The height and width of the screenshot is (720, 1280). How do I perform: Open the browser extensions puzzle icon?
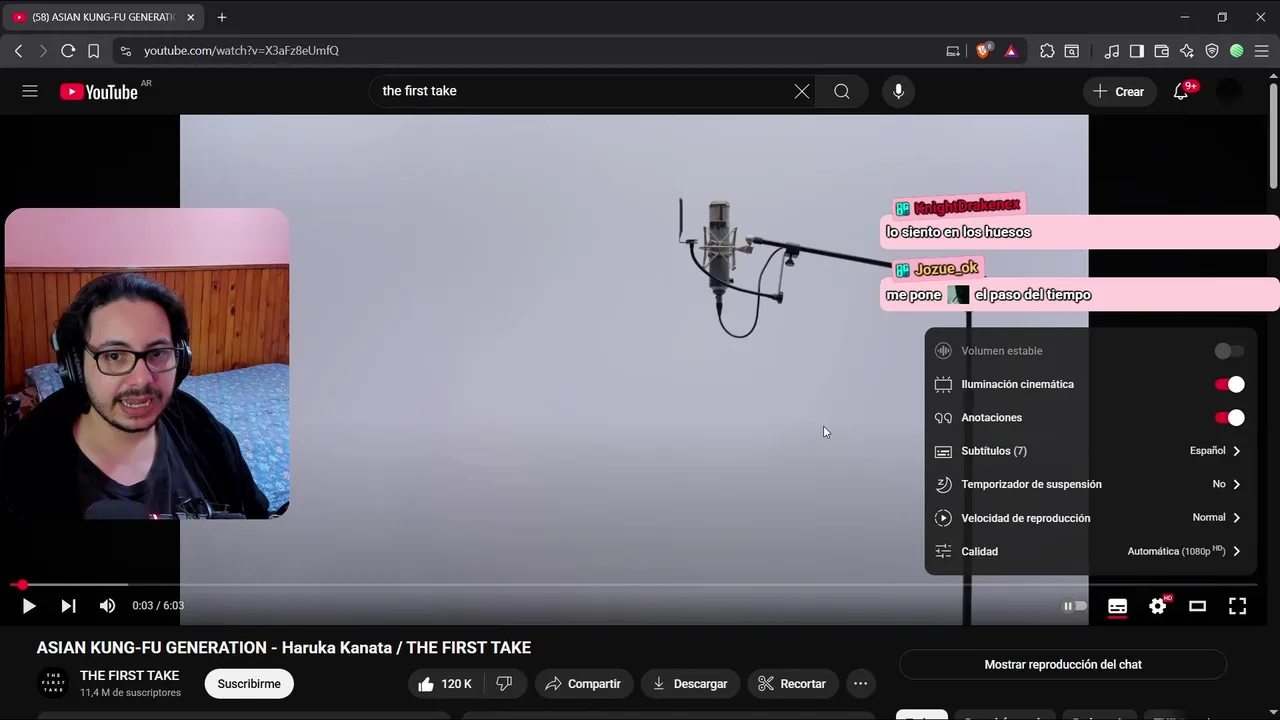pos(1047,50)
